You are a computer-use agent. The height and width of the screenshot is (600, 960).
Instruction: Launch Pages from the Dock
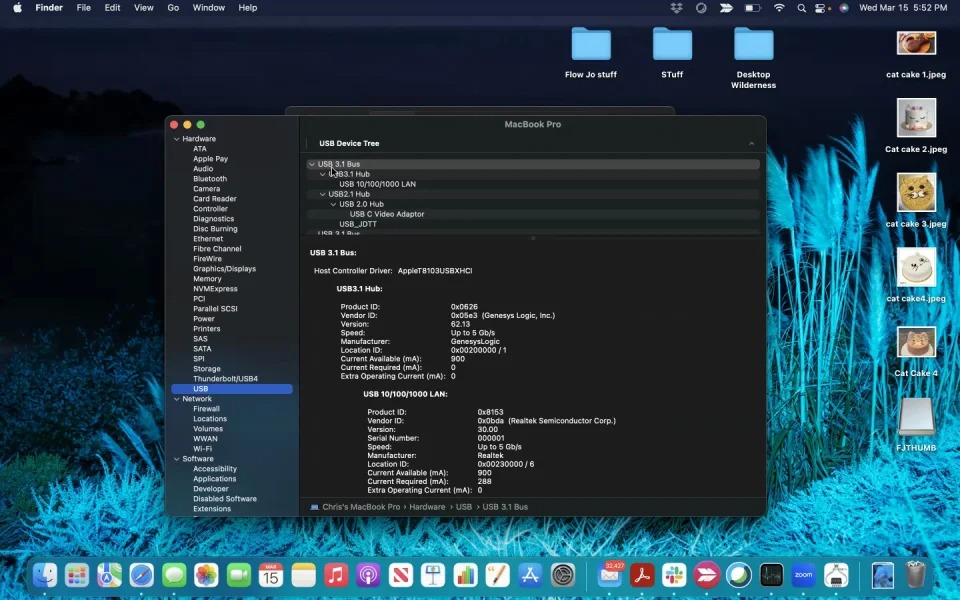(497, 575)
